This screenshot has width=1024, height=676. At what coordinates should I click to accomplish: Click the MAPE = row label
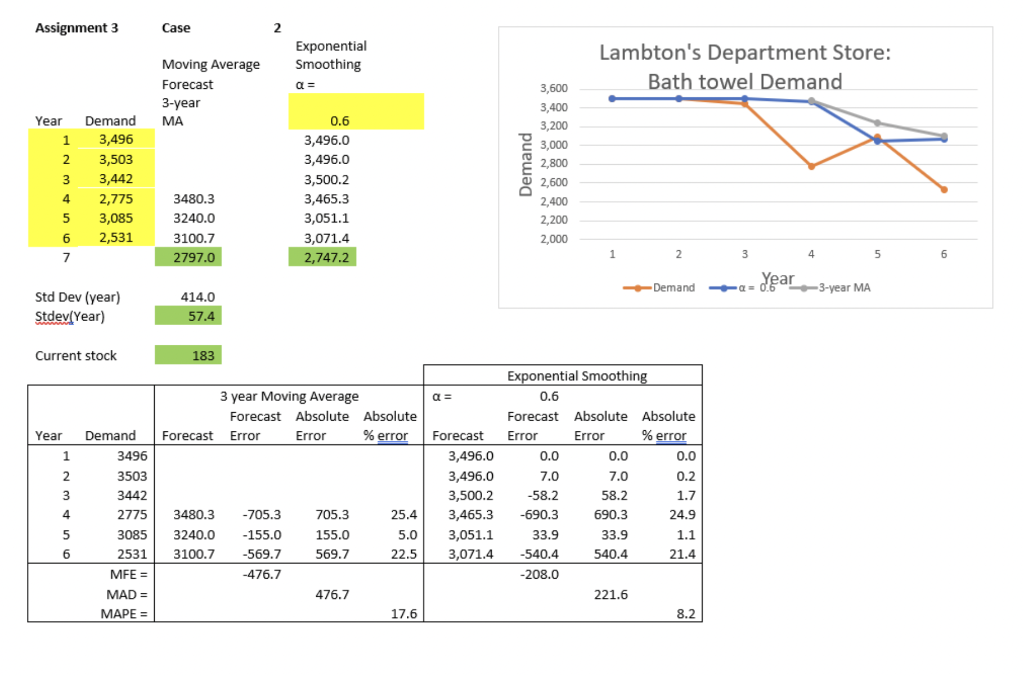(123, 613)
